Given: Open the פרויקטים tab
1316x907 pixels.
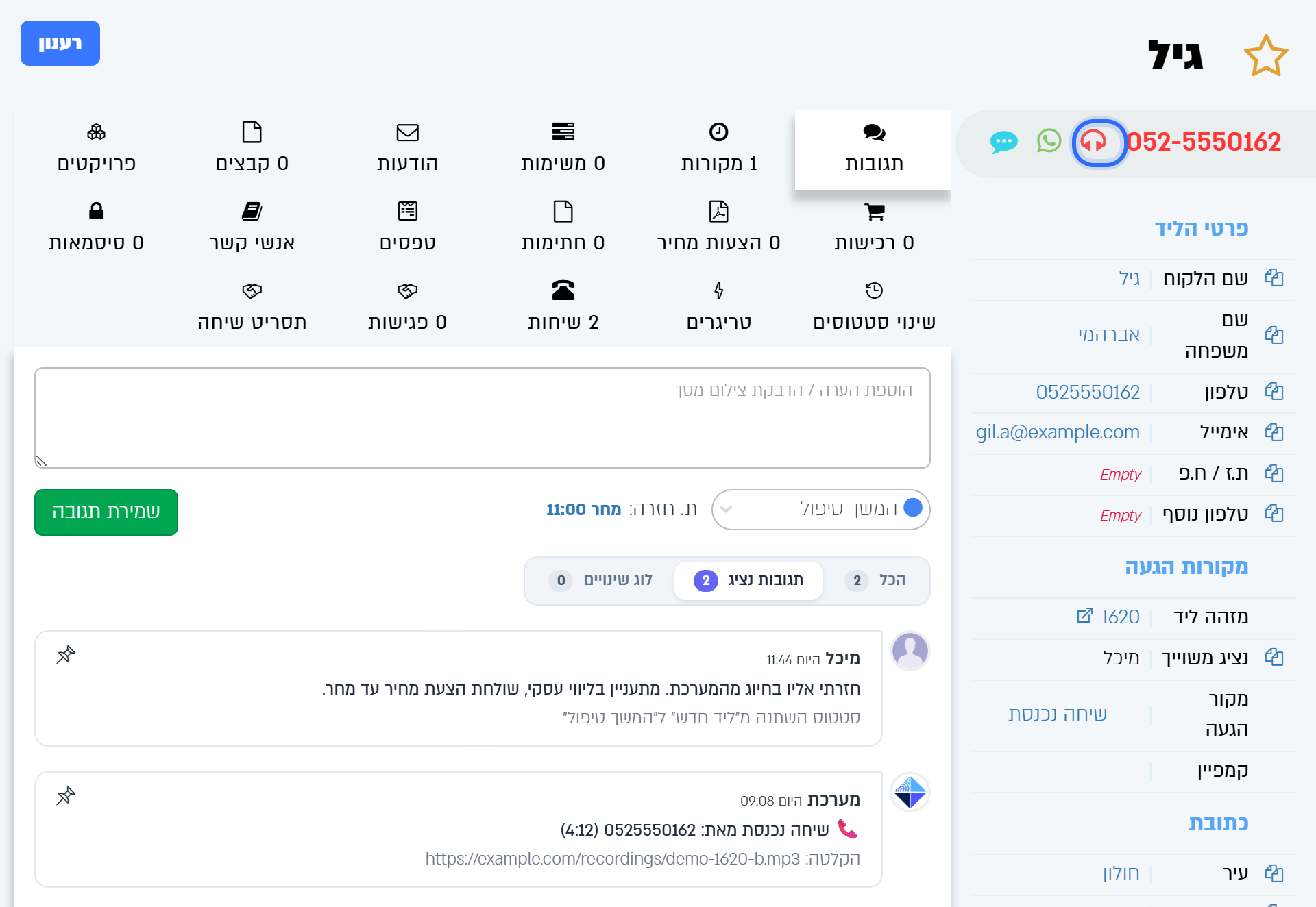Looking at the screenshot, I should coord(96,149).
